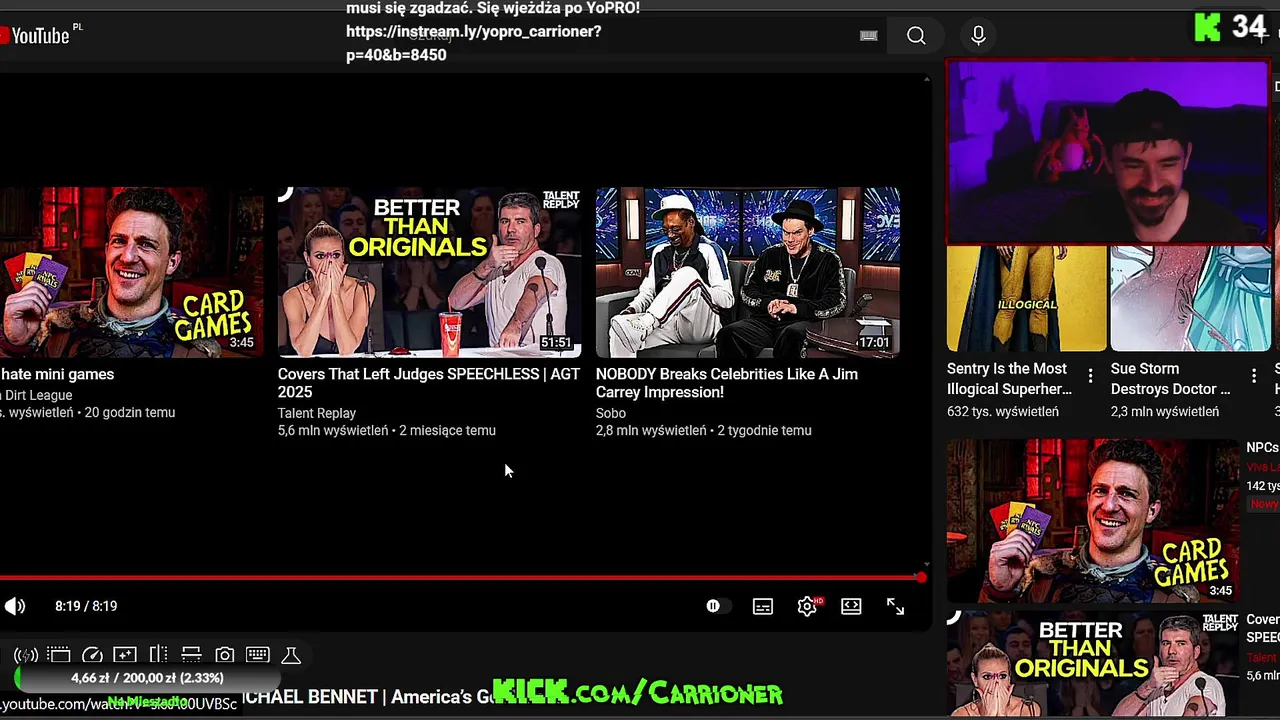Image resolution: width=1280 pixels, height=720 pixels.
Task: Click the '5,6 mln wyświetleń • 2 miesiące temu' text
Action: (x=387, y=431)
